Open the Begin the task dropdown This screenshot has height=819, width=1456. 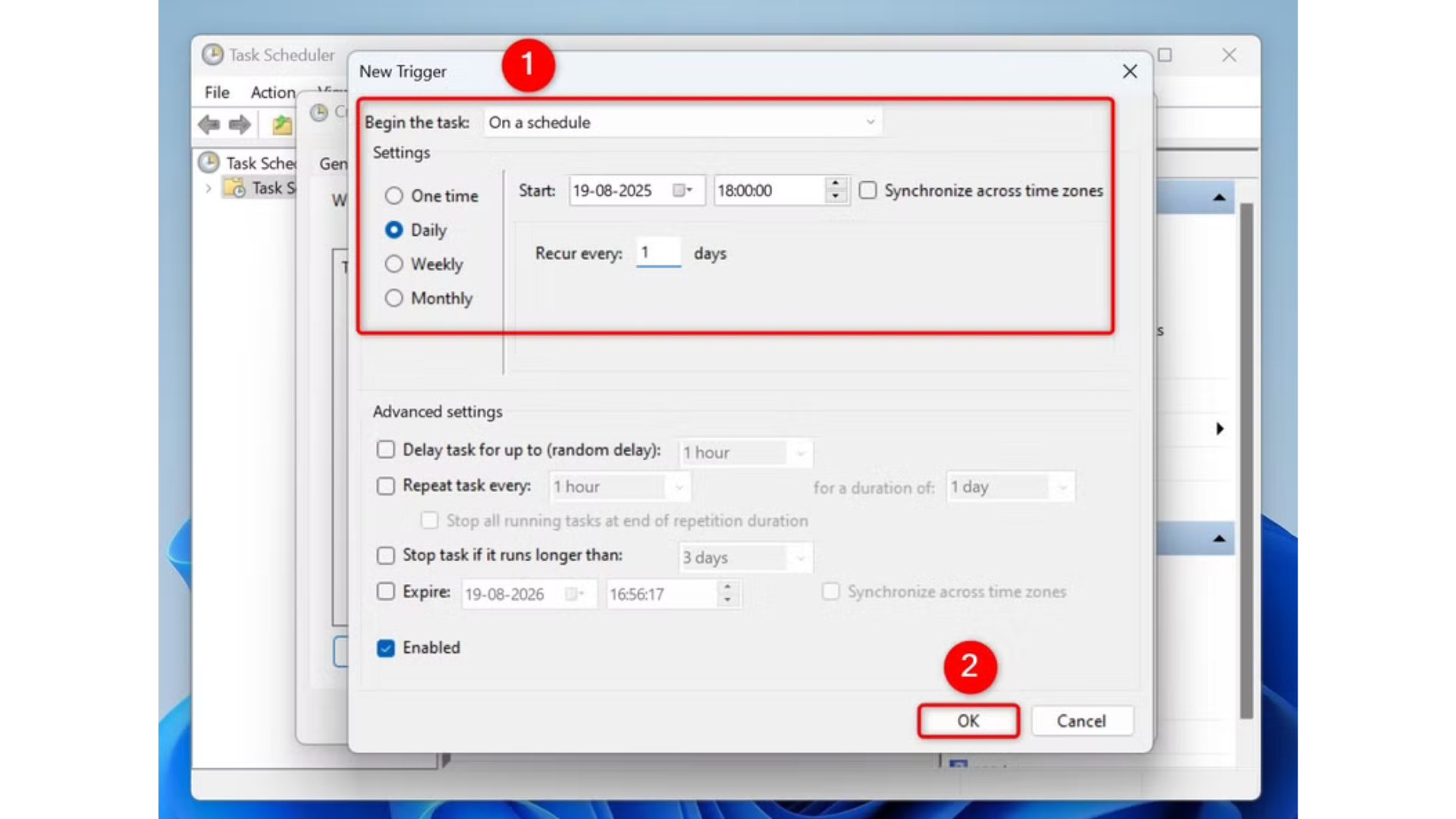(870, 122)
